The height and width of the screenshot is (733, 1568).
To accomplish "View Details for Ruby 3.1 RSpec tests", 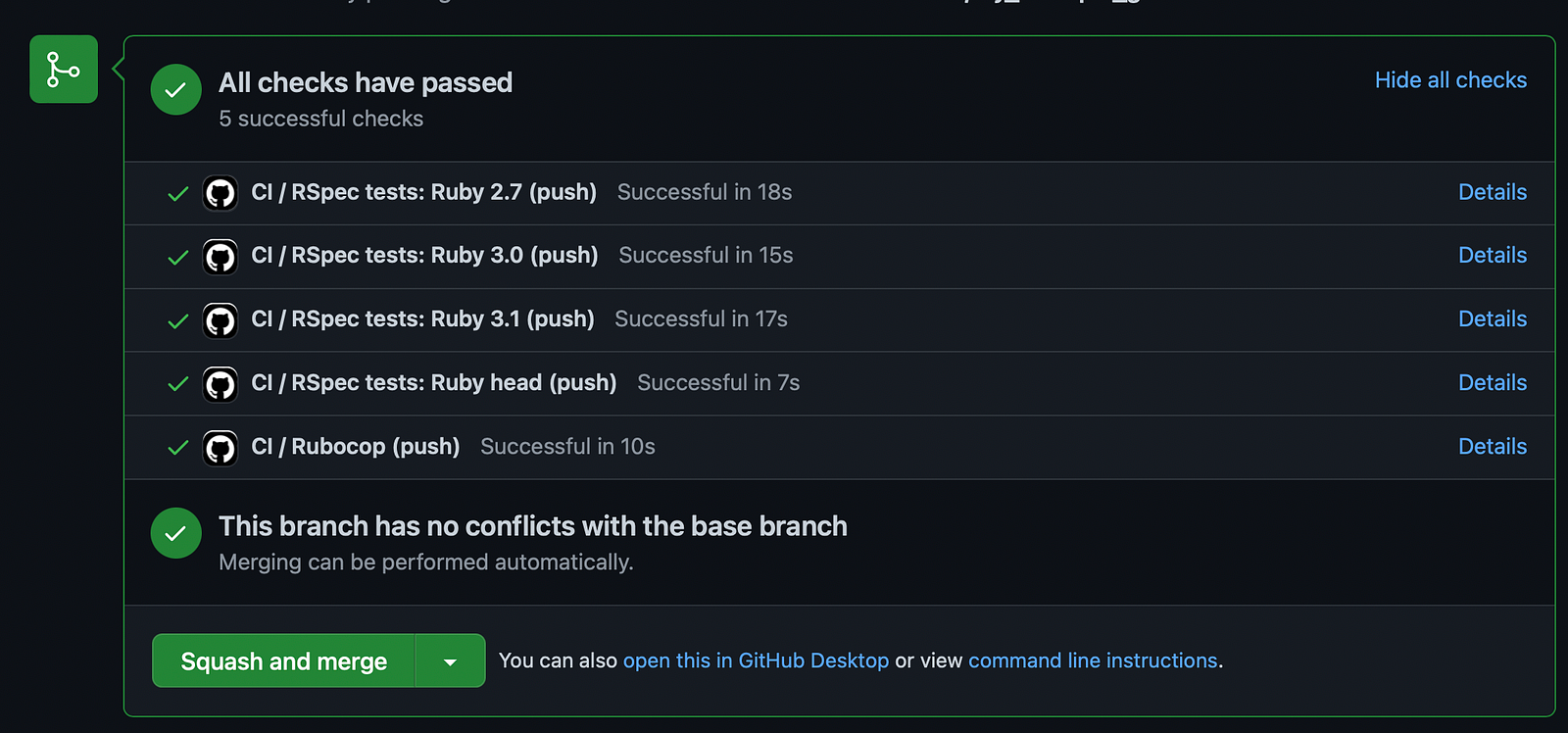I will pos(1492,318).
